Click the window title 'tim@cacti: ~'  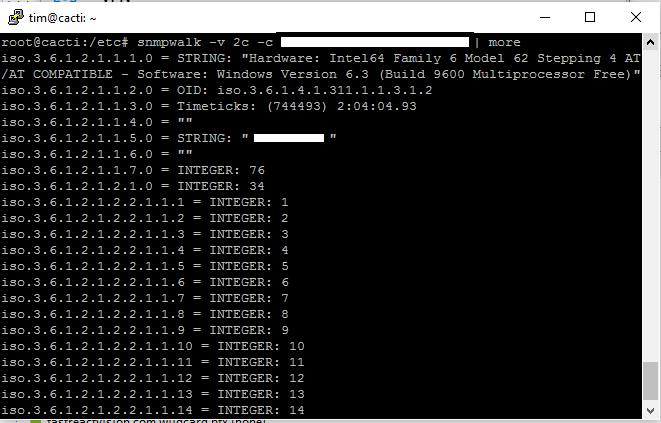(62, 18)
